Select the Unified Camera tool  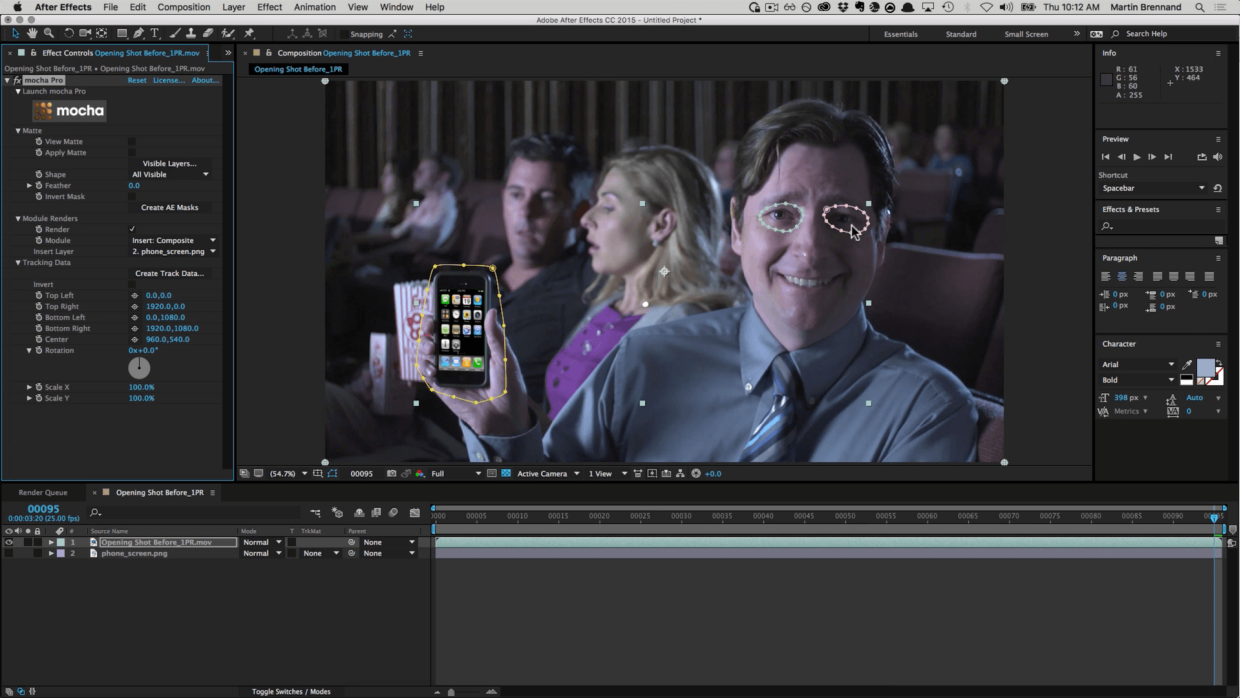coord(85,33)
